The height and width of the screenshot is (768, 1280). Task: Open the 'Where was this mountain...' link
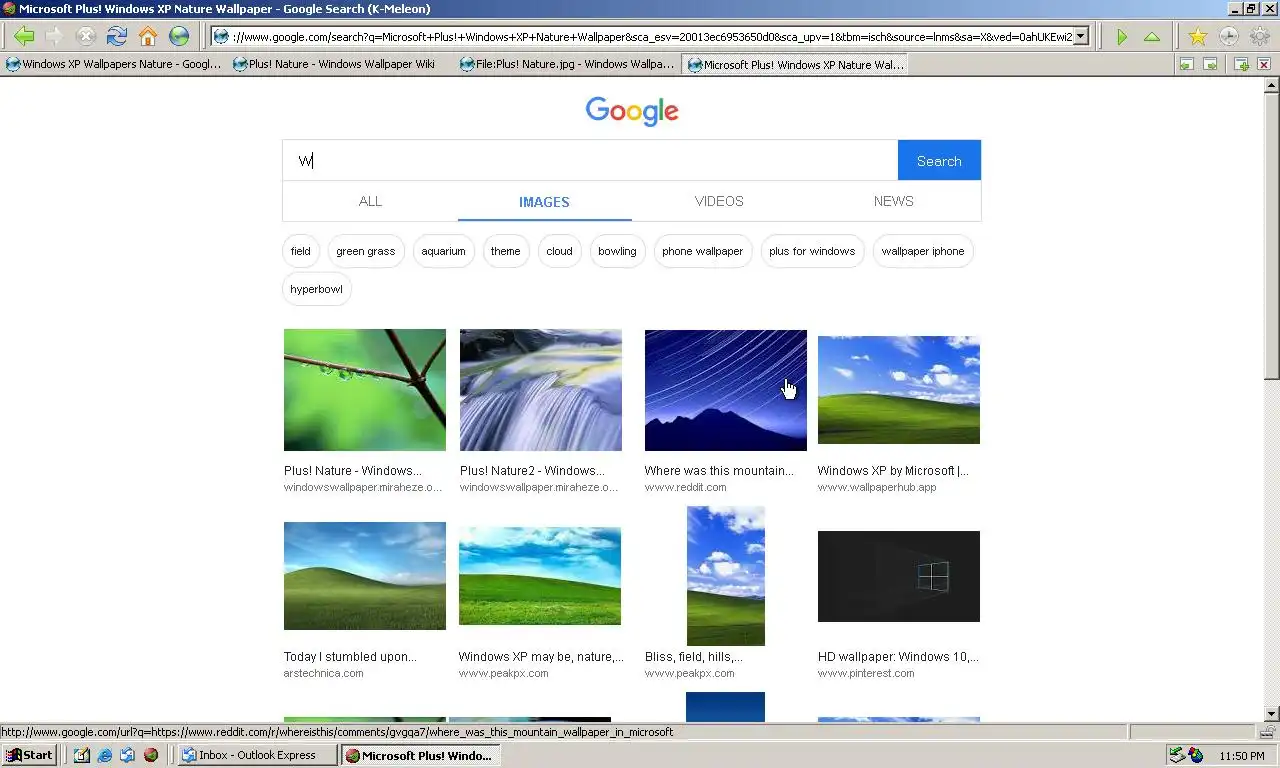pyautogui.click(x=719, y=470)
